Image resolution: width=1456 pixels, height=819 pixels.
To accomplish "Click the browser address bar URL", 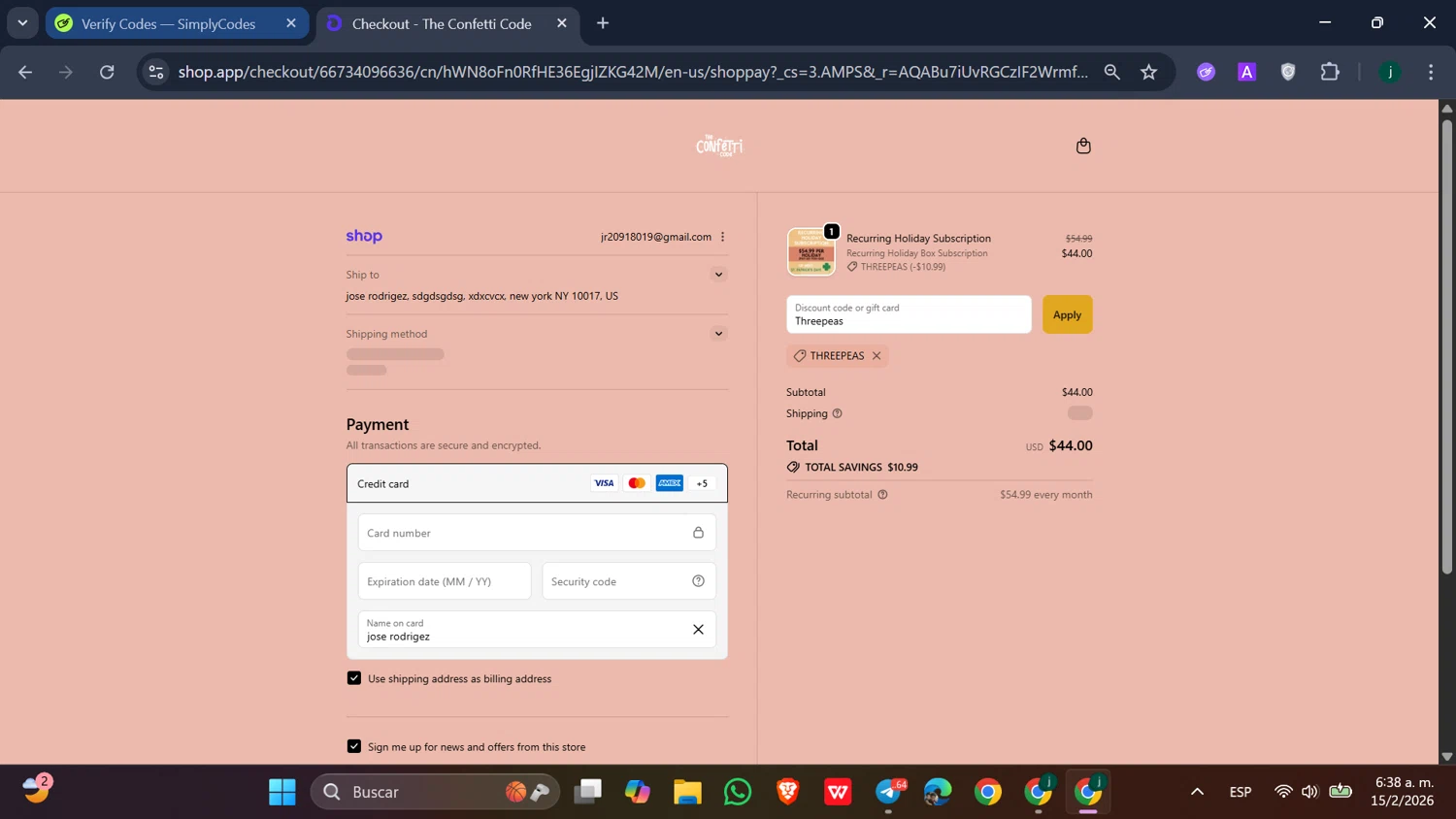I will coord(633,72).
